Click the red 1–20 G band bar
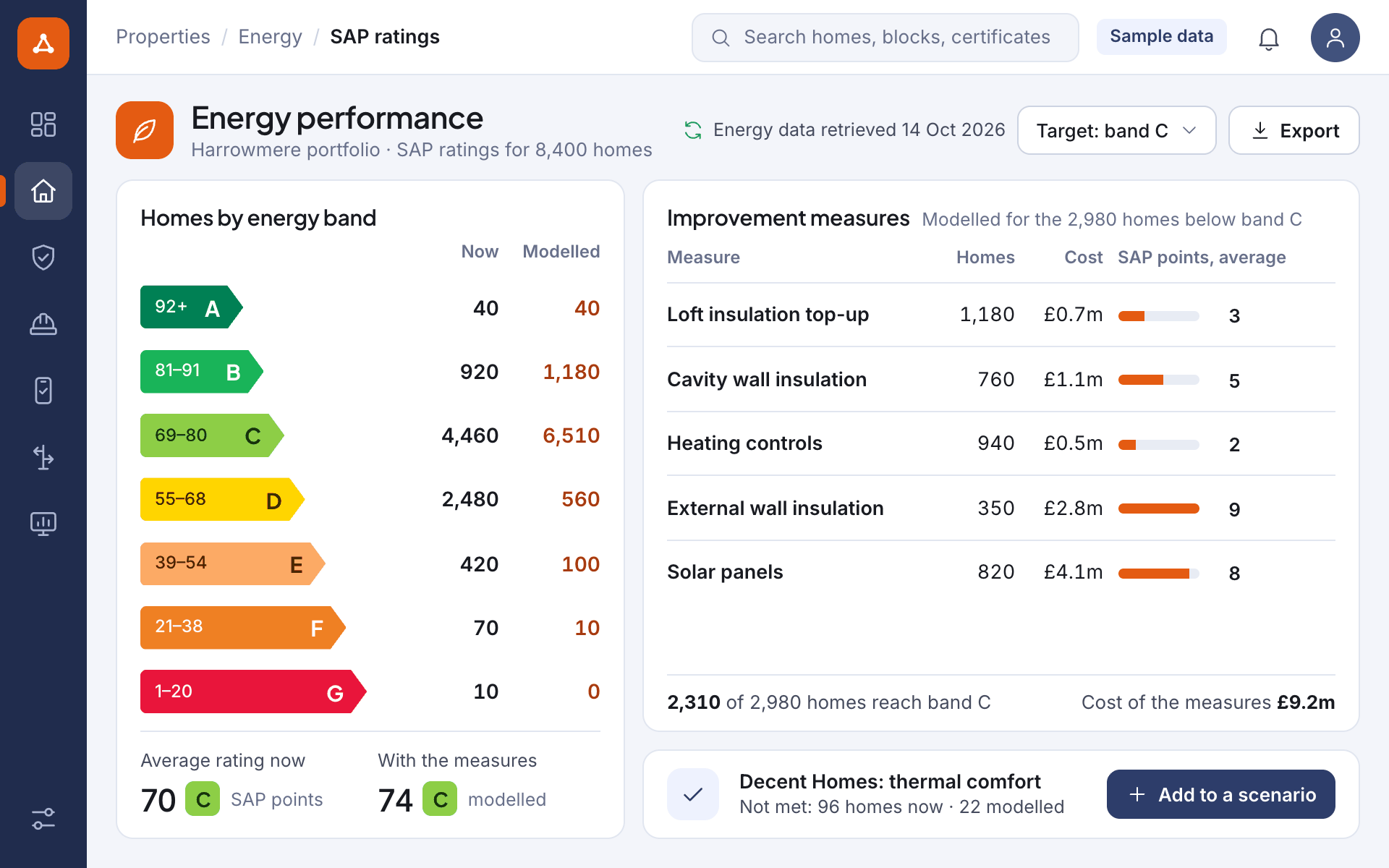 coord(253,692)
